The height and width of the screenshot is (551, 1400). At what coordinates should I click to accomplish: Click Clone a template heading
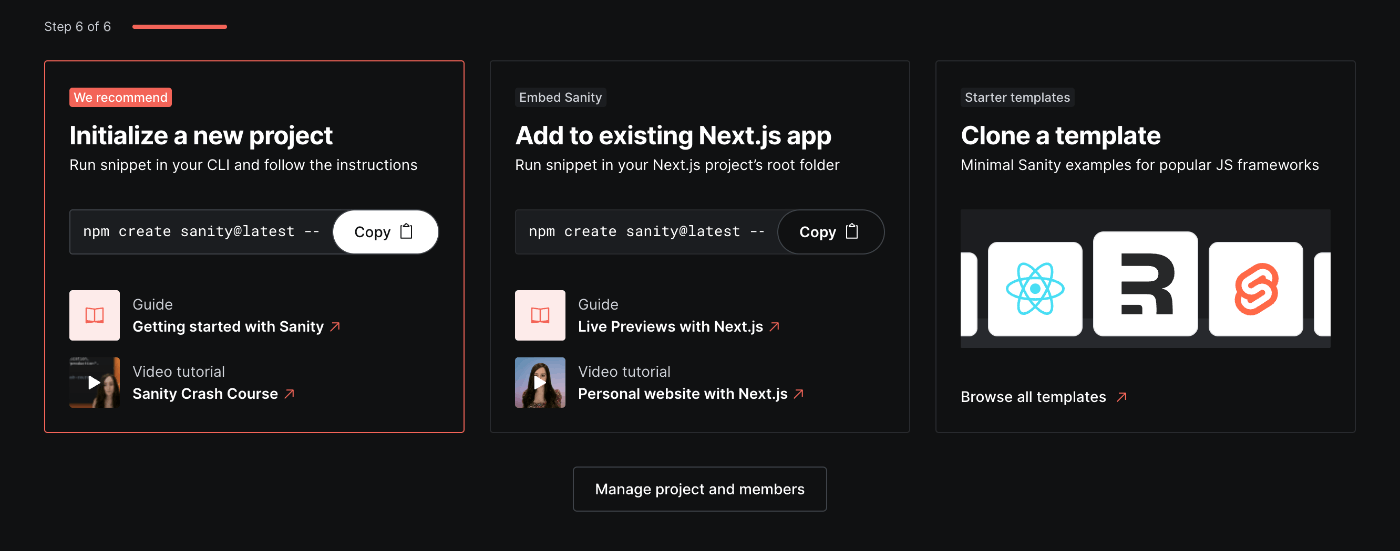(x=1061, y=135)
